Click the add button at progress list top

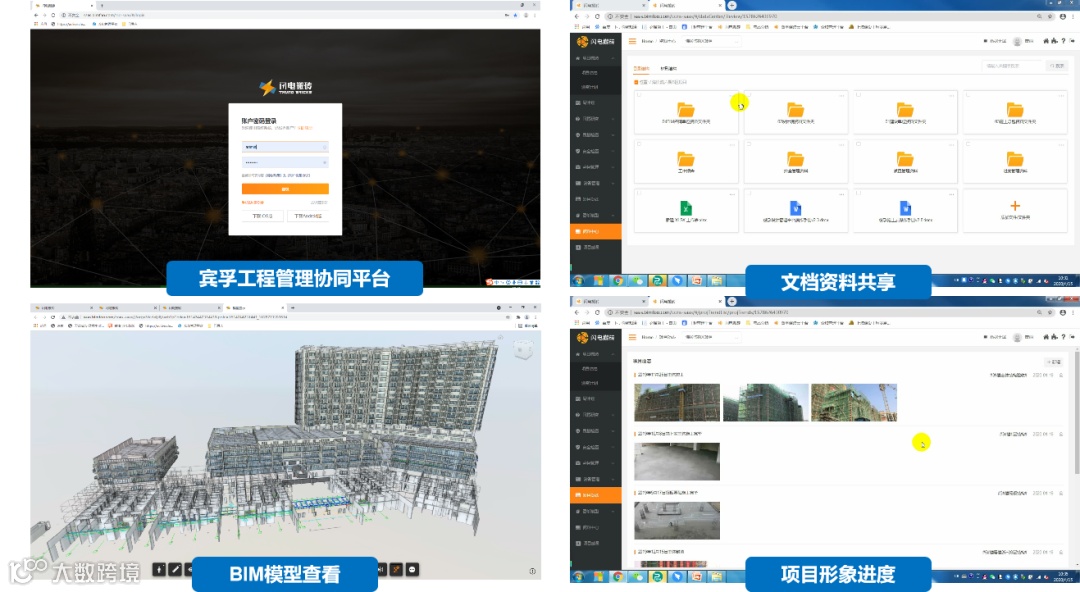point(1054,362)
